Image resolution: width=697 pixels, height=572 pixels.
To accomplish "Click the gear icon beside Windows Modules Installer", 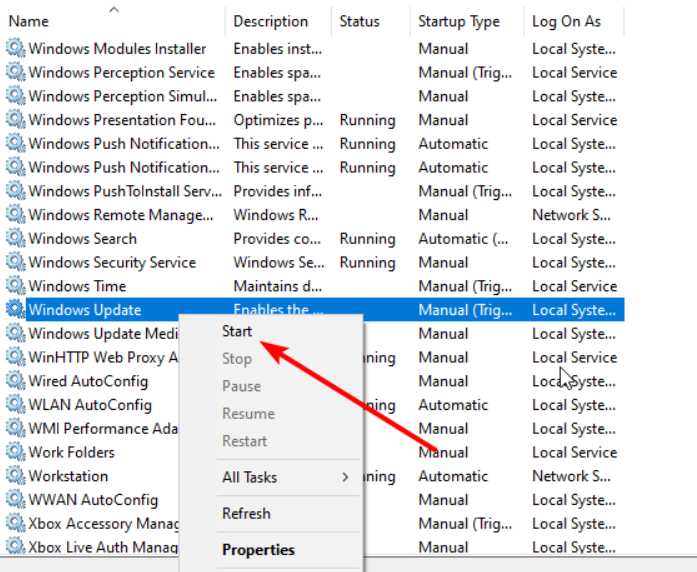I will 15,48.
